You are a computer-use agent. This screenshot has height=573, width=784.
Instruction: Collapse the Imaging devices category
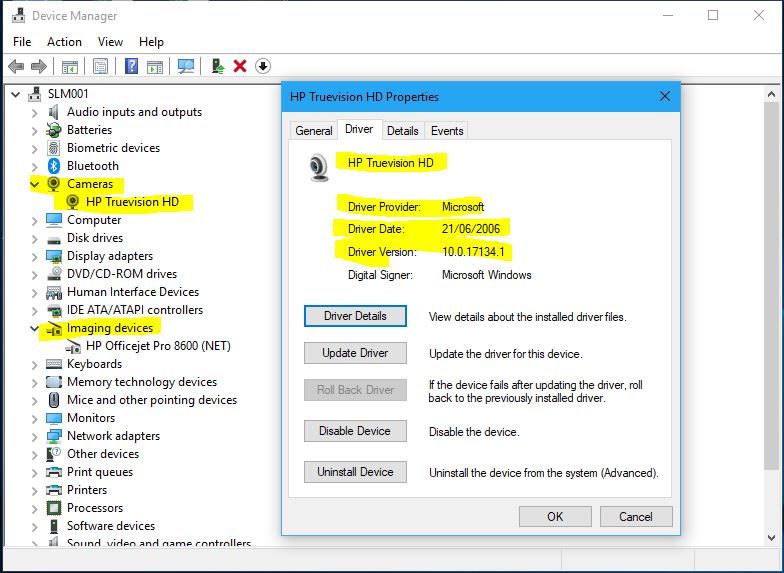coord(34,328)
